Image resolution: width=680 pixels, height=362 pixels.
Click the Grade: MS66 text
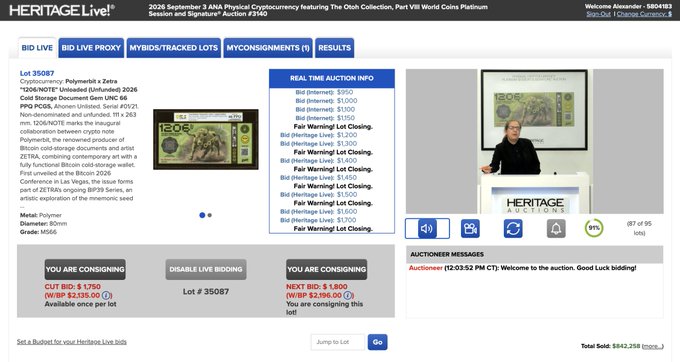point(38,232)
